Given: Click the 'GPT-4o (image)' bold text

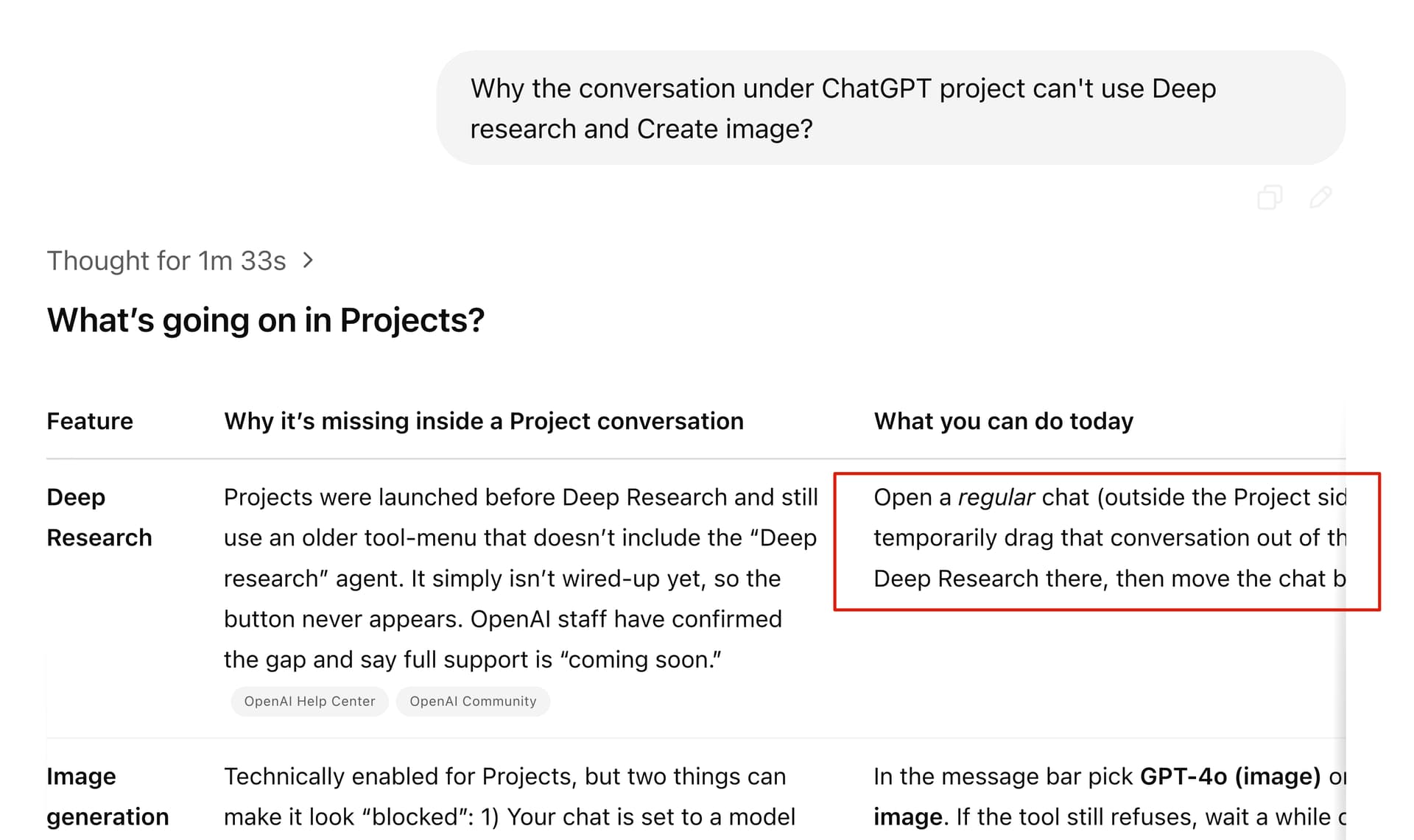Looking at the screenshot, I should (x=1230, y=777).
